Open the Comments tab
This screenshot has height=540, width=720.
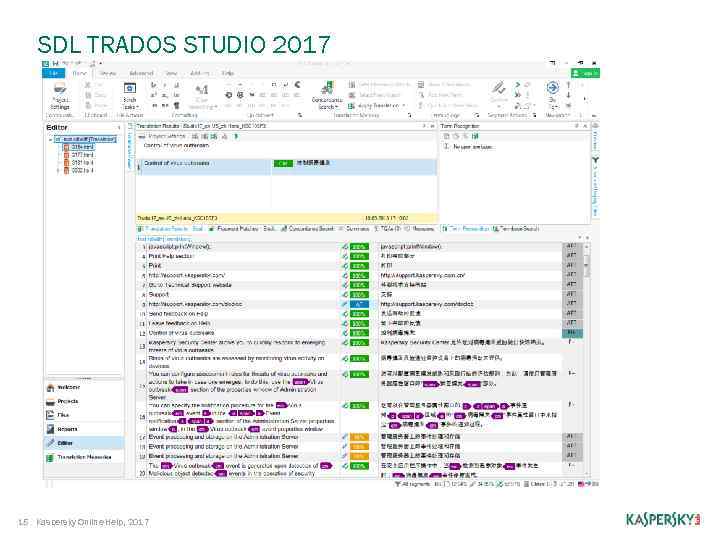(354, 229)
